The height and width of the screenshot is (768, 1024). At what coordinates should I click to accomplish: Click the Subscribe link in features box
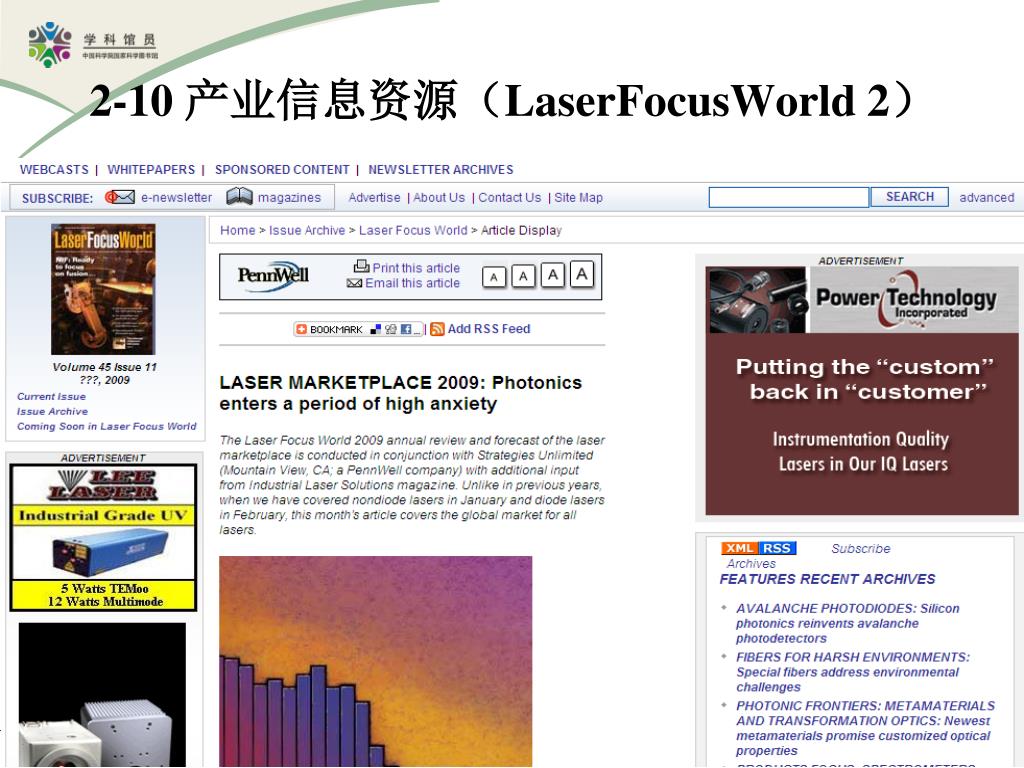point(861,549)
